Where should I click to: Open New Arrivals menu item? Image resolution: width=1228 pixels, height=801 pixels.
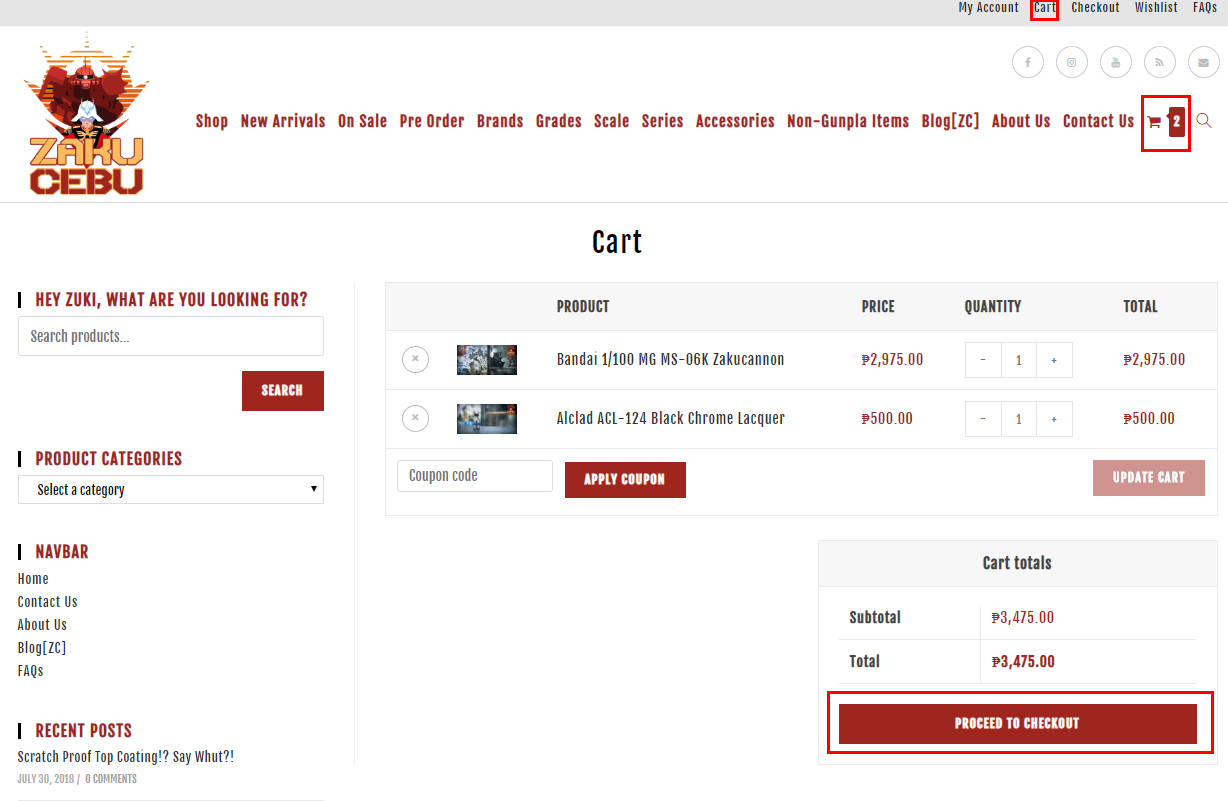point(283,121)
